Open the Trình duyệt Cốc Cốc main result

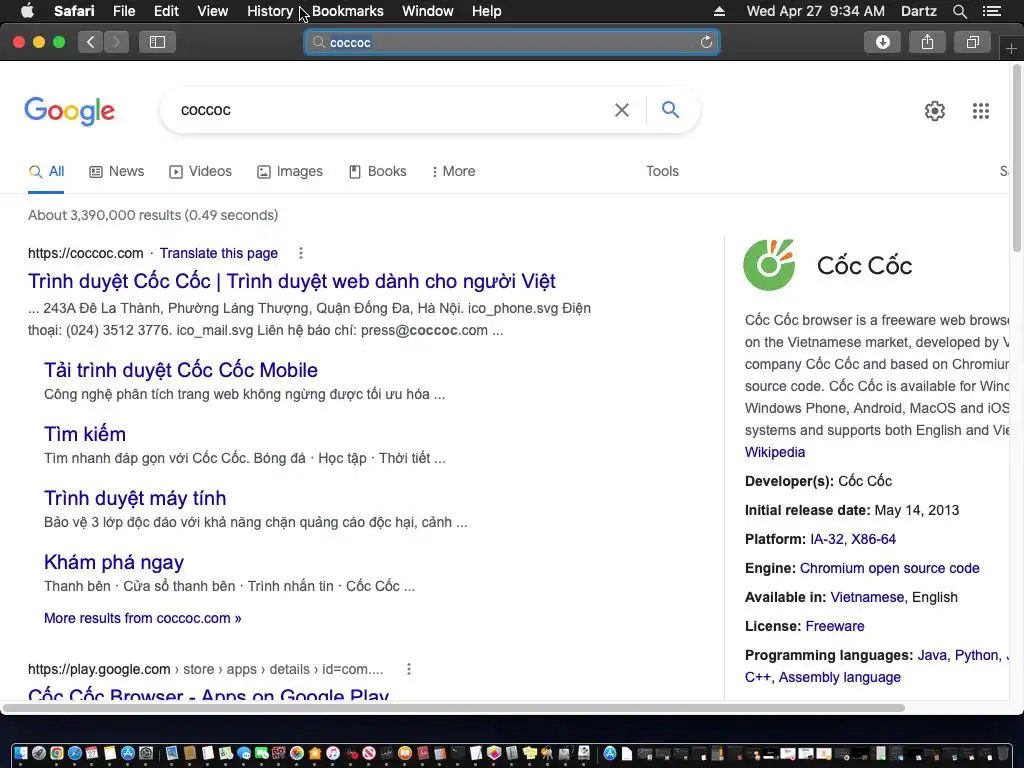[291, 281]
